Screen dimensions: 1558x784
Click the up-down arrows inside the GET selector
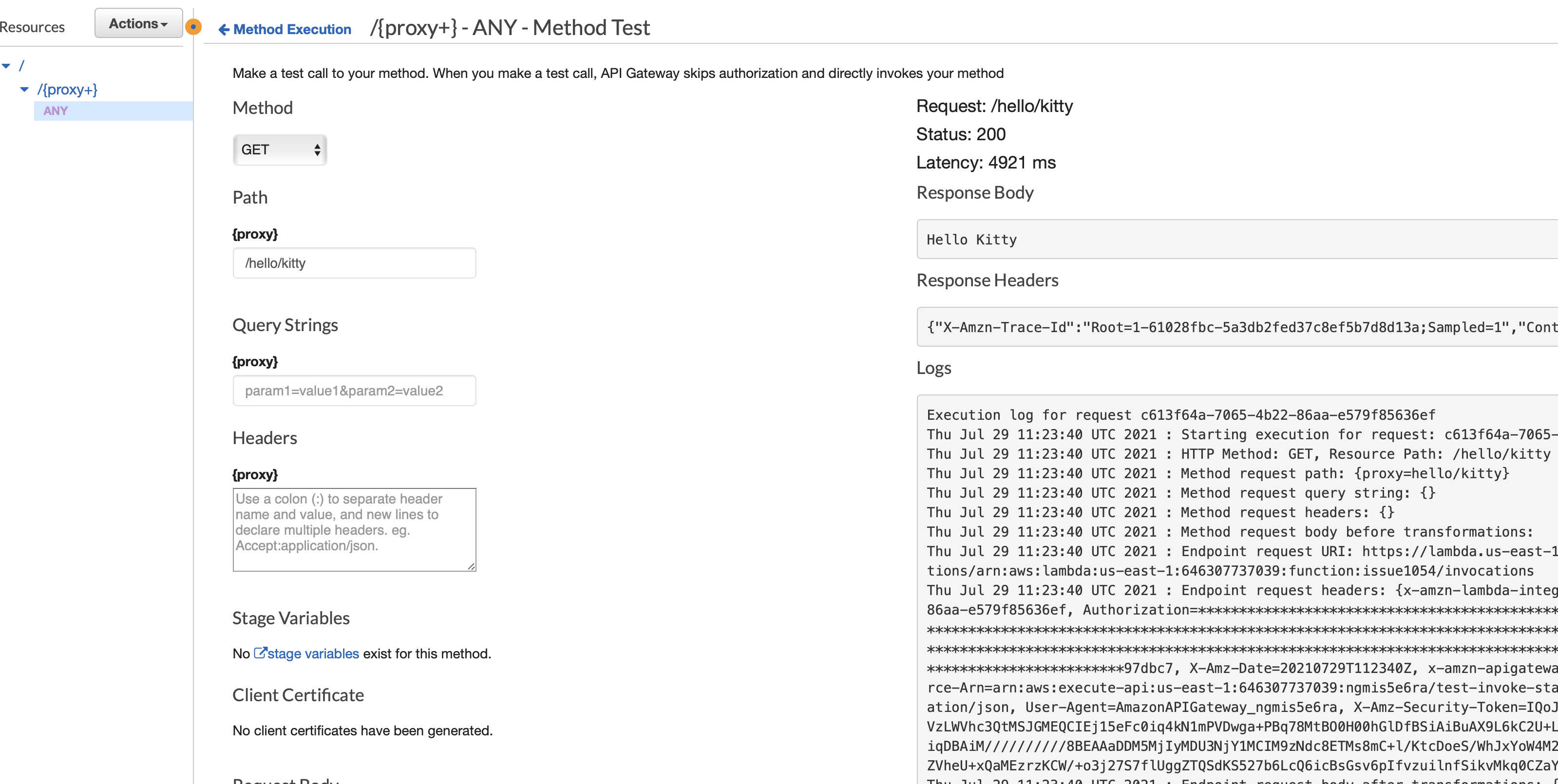click(317, 149)
